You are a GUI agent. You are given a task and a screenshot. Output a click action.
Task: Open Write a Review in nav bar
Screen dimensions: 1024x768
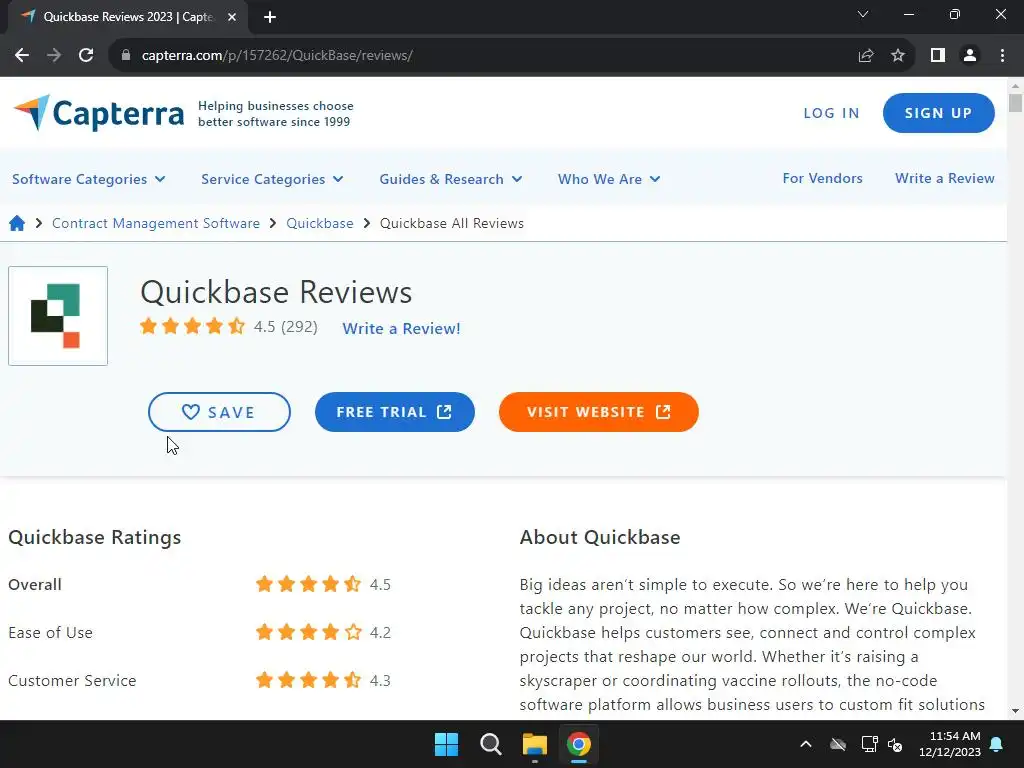point(944,178)
